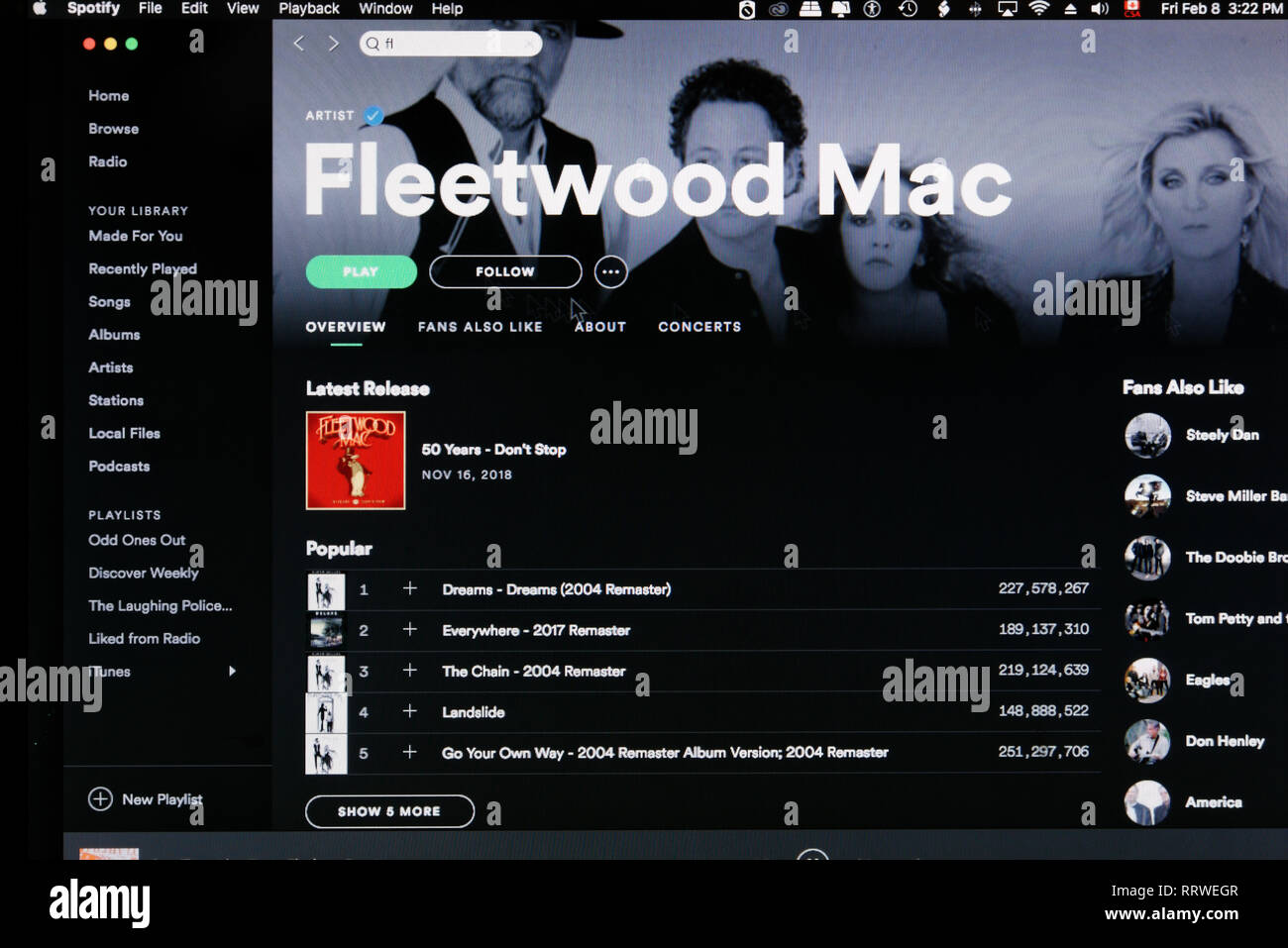
Task: Open Steely Dan artist avatar
Action: click(x=1148, y=435)
